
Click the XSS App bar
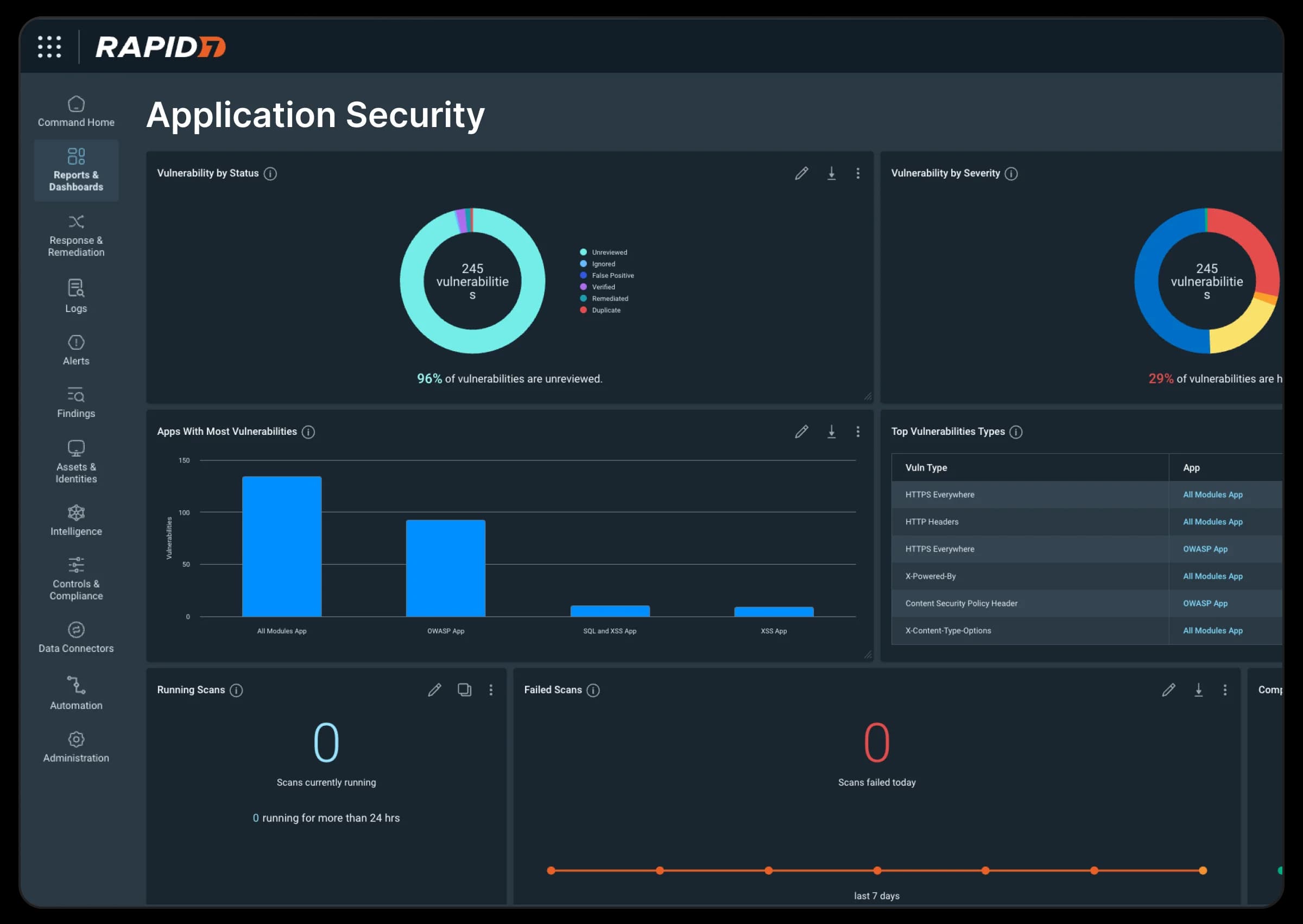[774, 612]
